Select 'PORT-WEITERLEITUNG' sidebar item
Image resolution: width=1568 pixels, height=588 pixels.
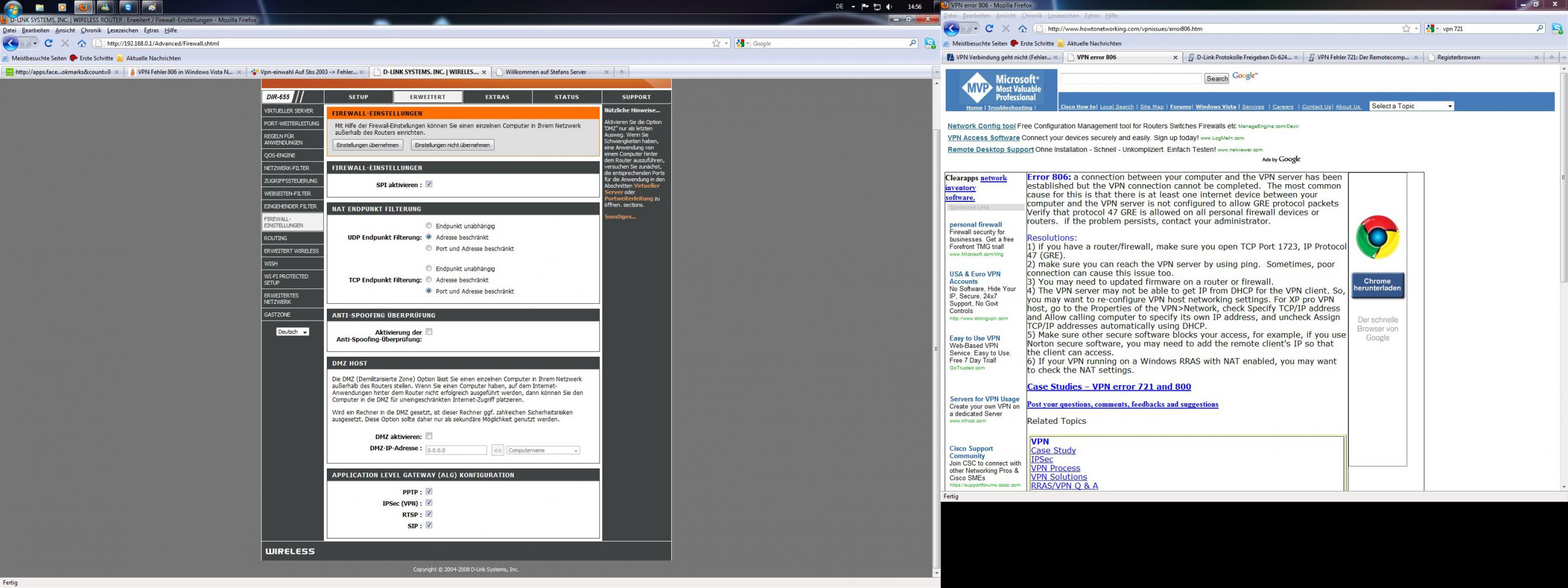click(x=292, y=124)
